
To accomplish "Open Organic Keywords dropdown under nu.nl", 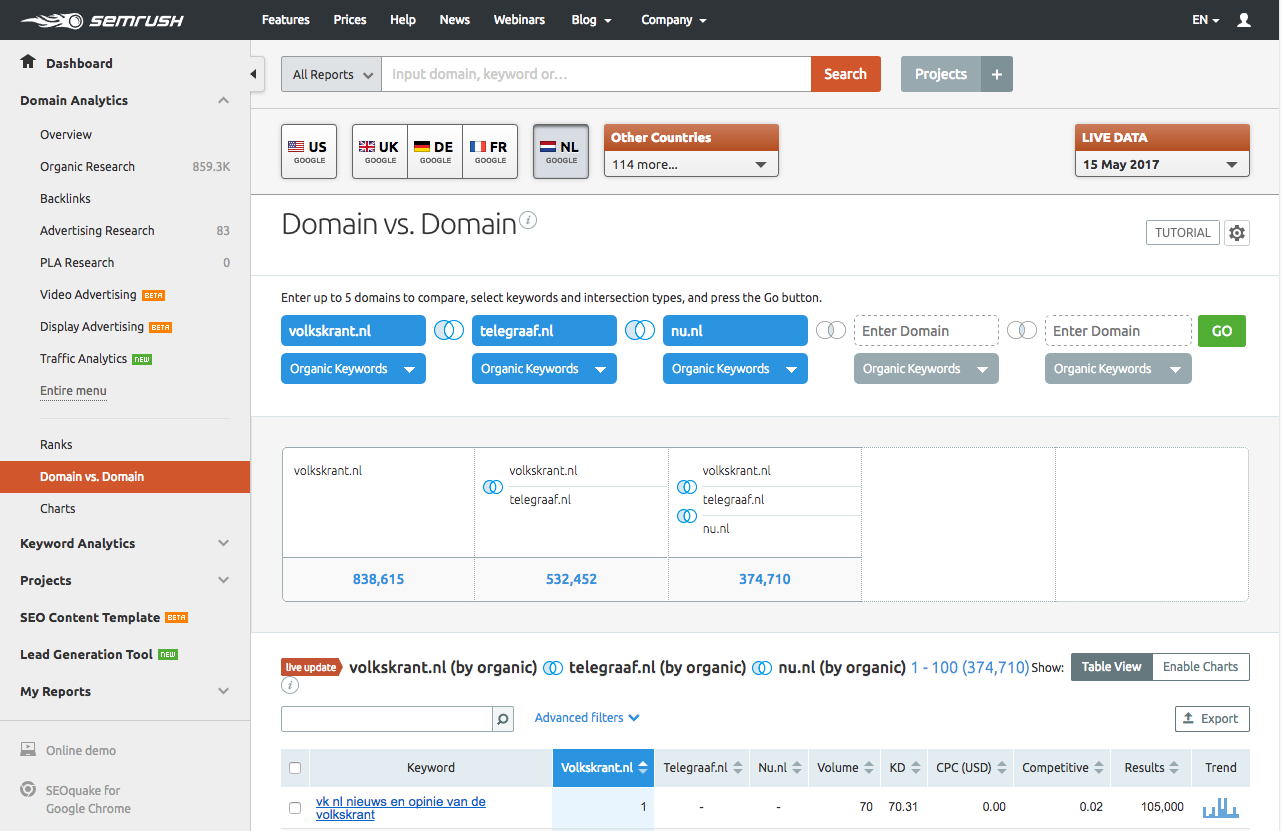I will pos(735,369).
